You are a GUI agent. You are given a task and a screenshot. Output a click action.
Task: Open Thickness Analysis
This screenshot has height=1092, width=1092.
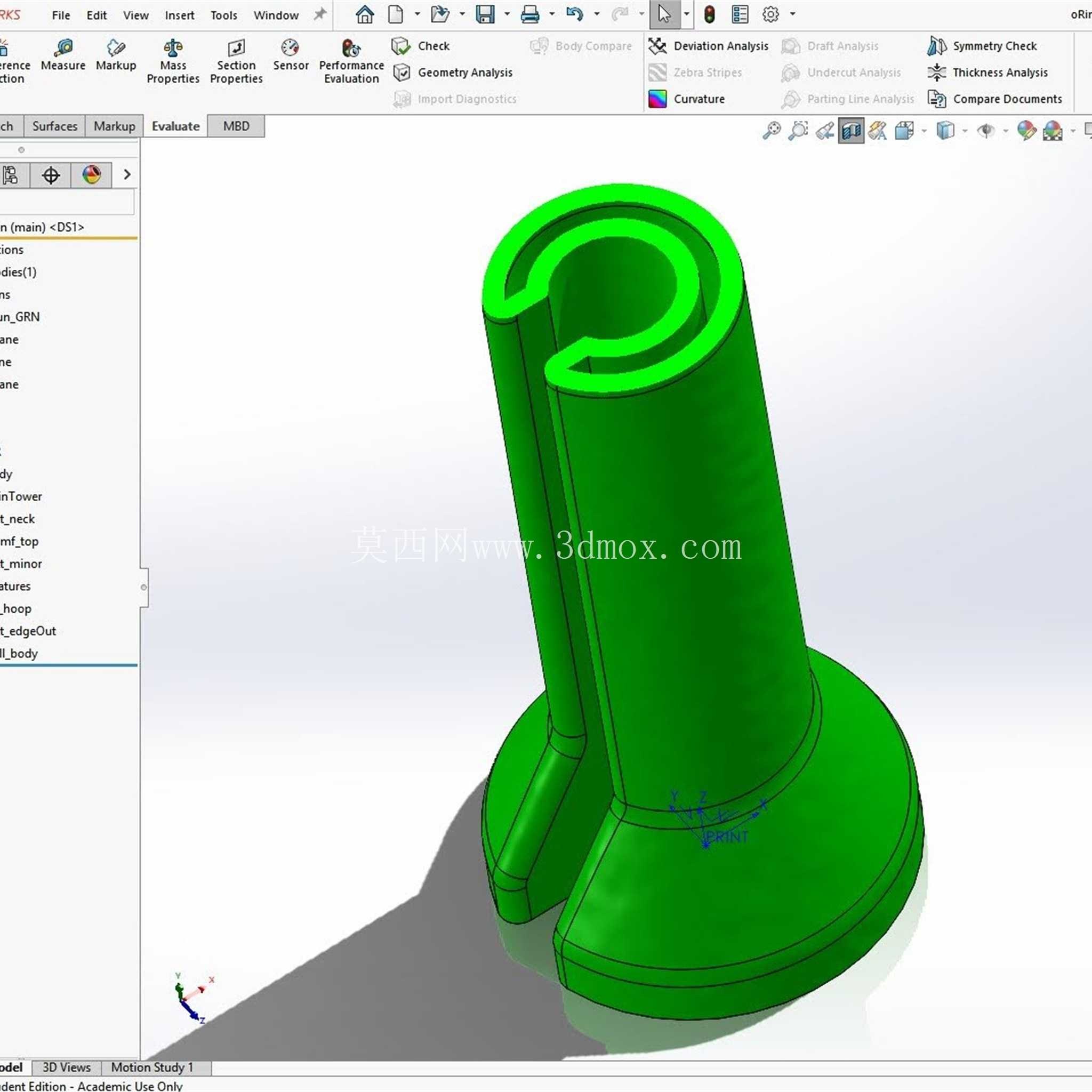point(987,73)
